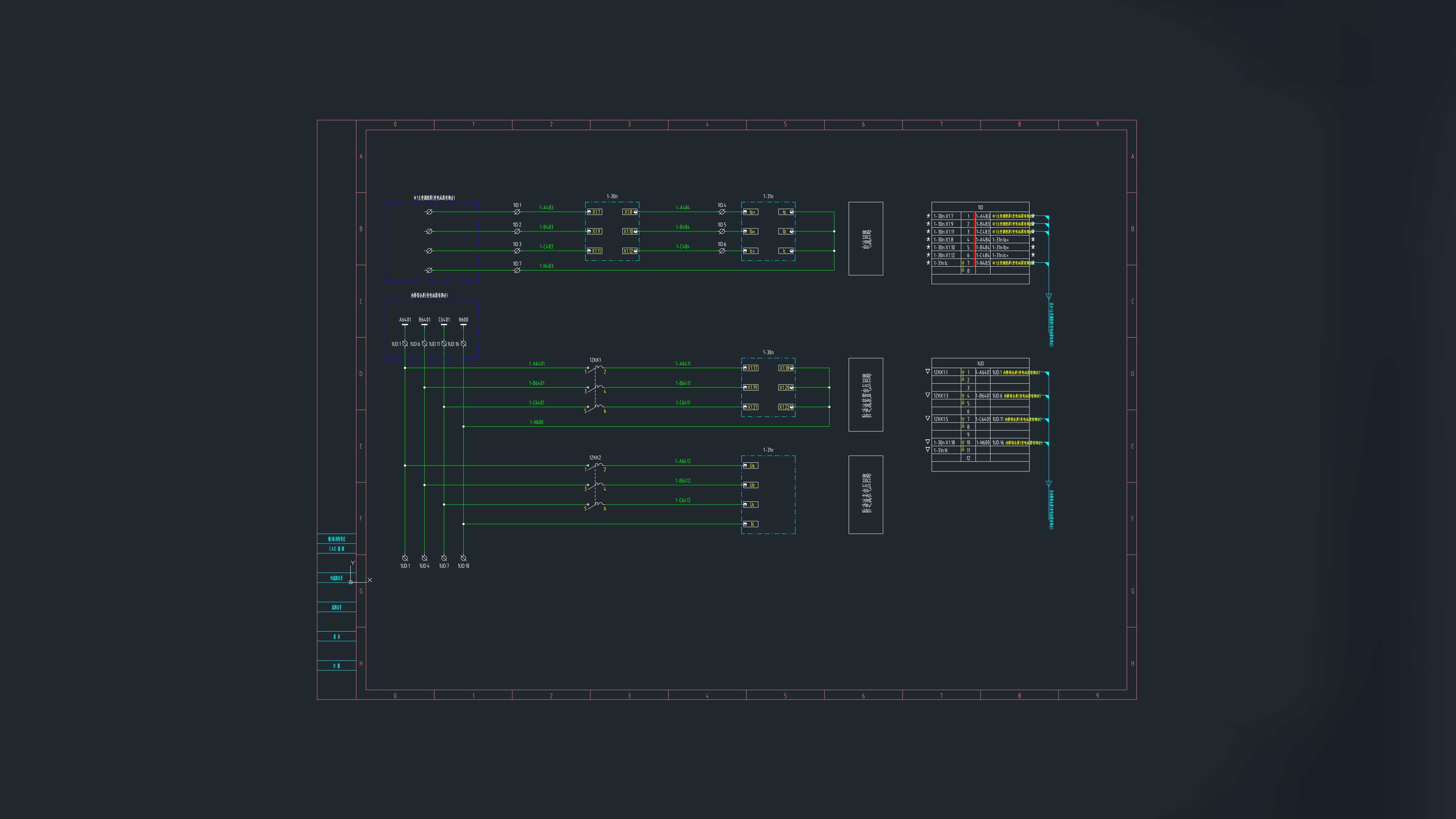Click the 1D:7 terminal symbol
Screen dimensions: 1456x819
click(x=516, y=270)
